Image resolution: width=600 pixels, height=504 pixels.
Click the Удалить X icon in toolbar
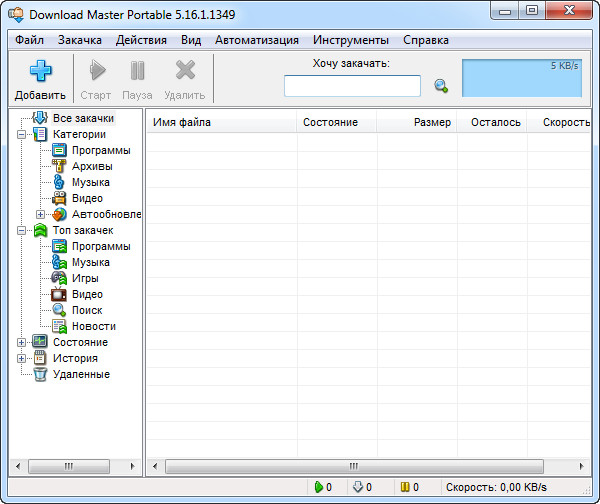point(184,71)
